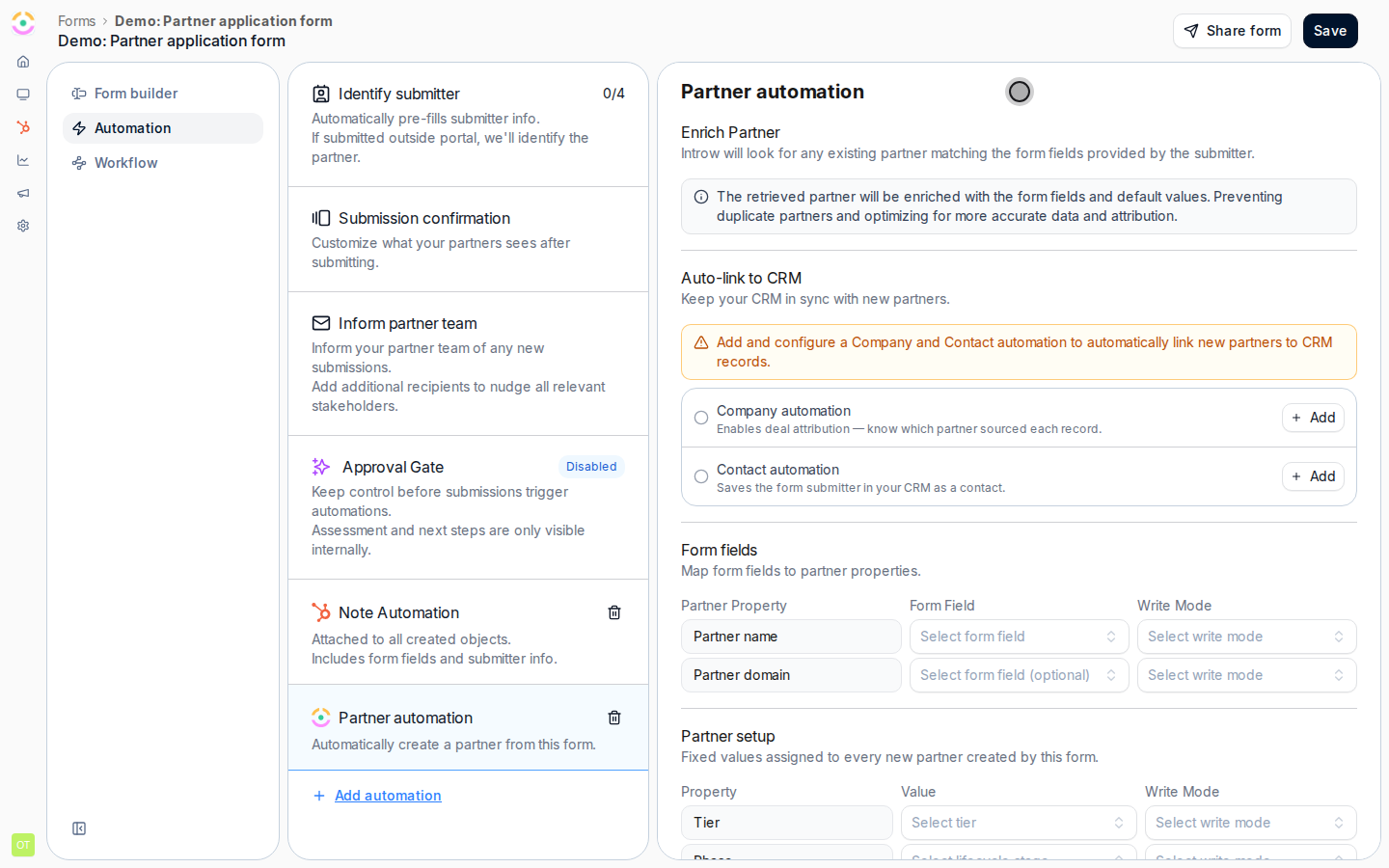Open form field dropdown for Partner domain

[1019, 675]
